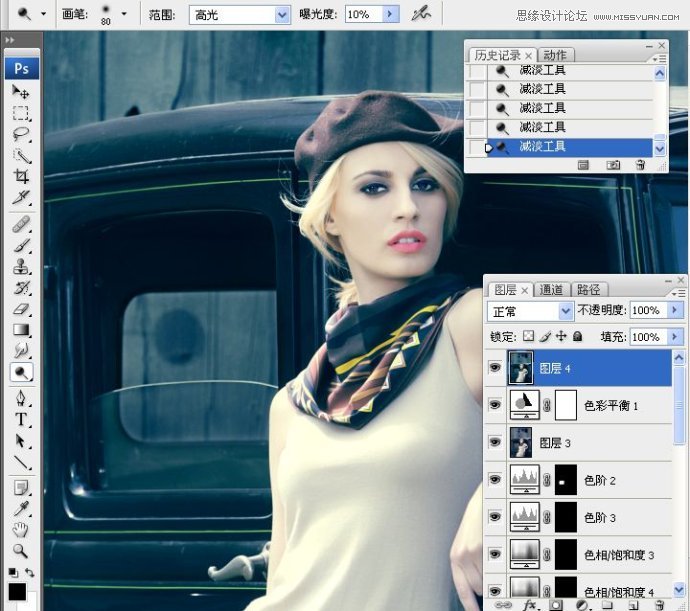
Task: Open the blend mode dropdown 正常
Action: click(565, 311)
